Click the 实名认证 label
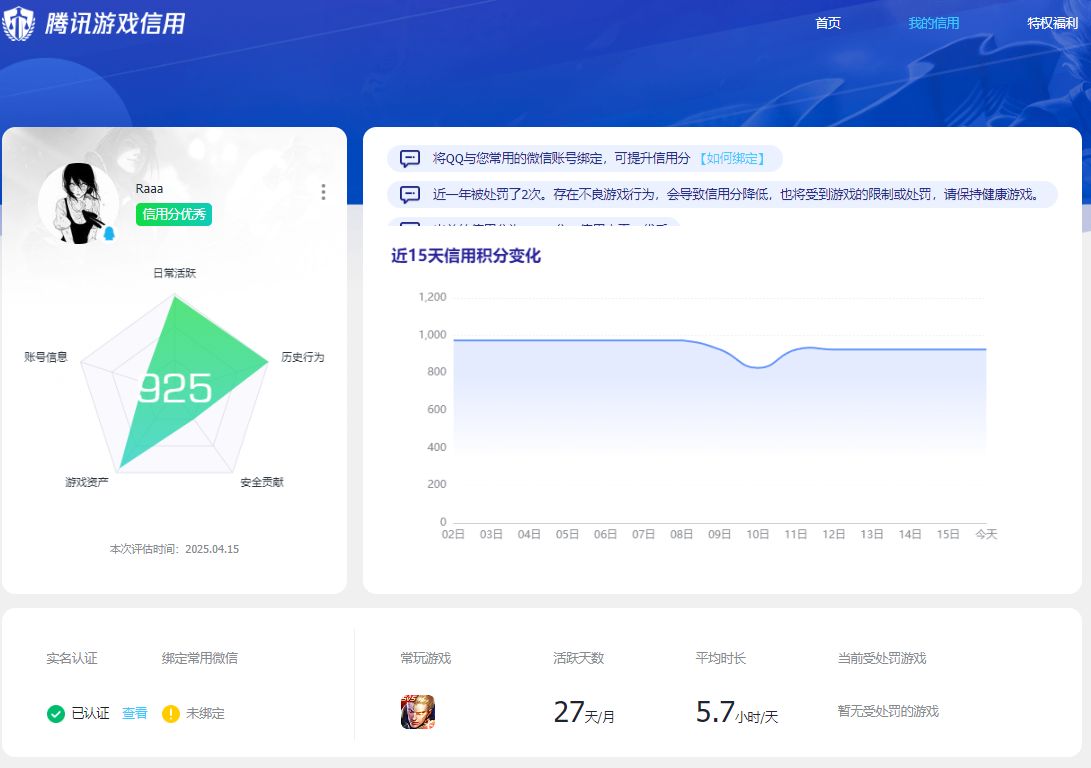1091x768 pixels. pyautogui.click(x=72, y=658)
